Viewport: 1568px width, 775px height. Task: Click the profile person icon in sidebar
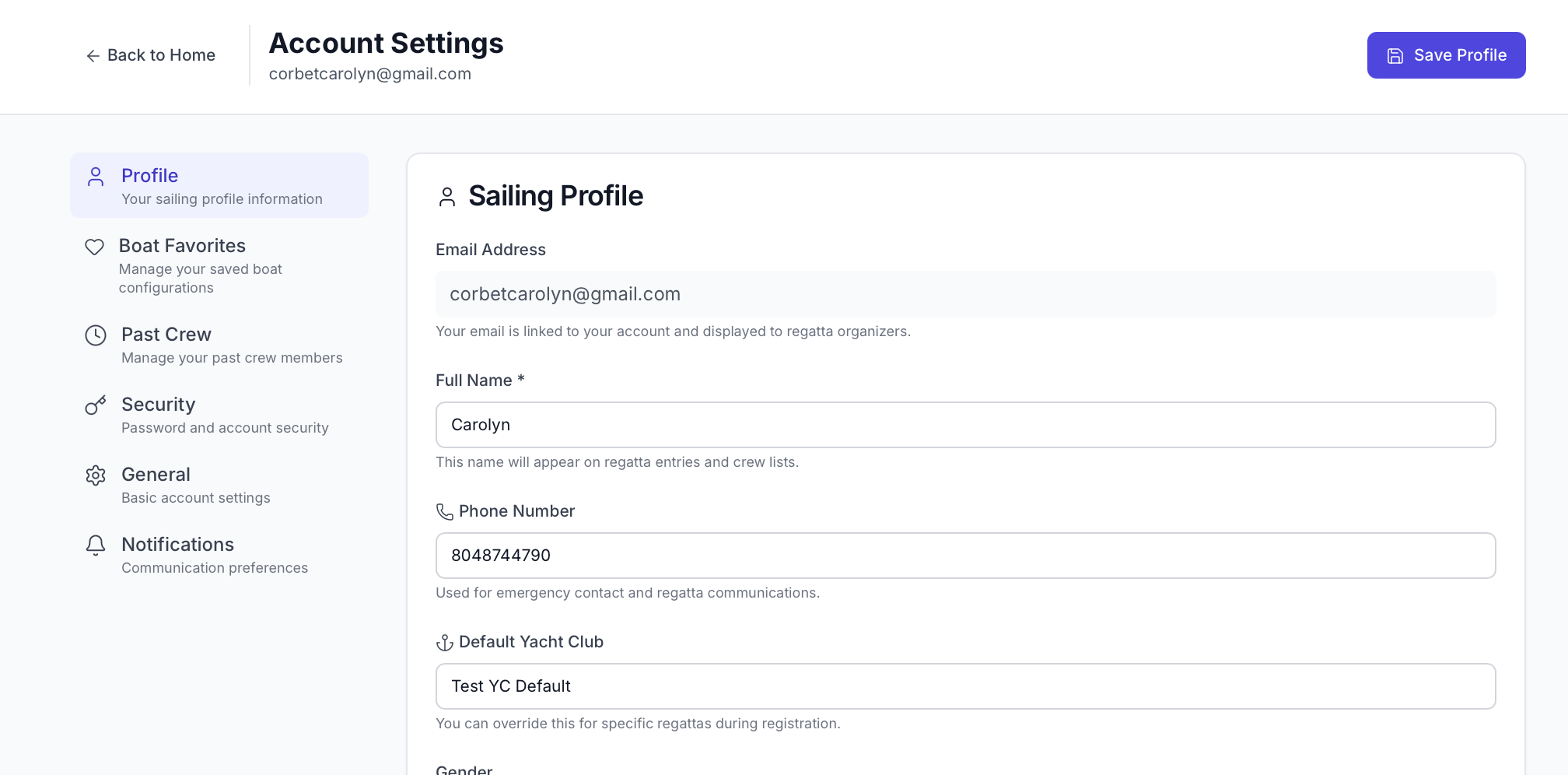click(x=96, y=177)
